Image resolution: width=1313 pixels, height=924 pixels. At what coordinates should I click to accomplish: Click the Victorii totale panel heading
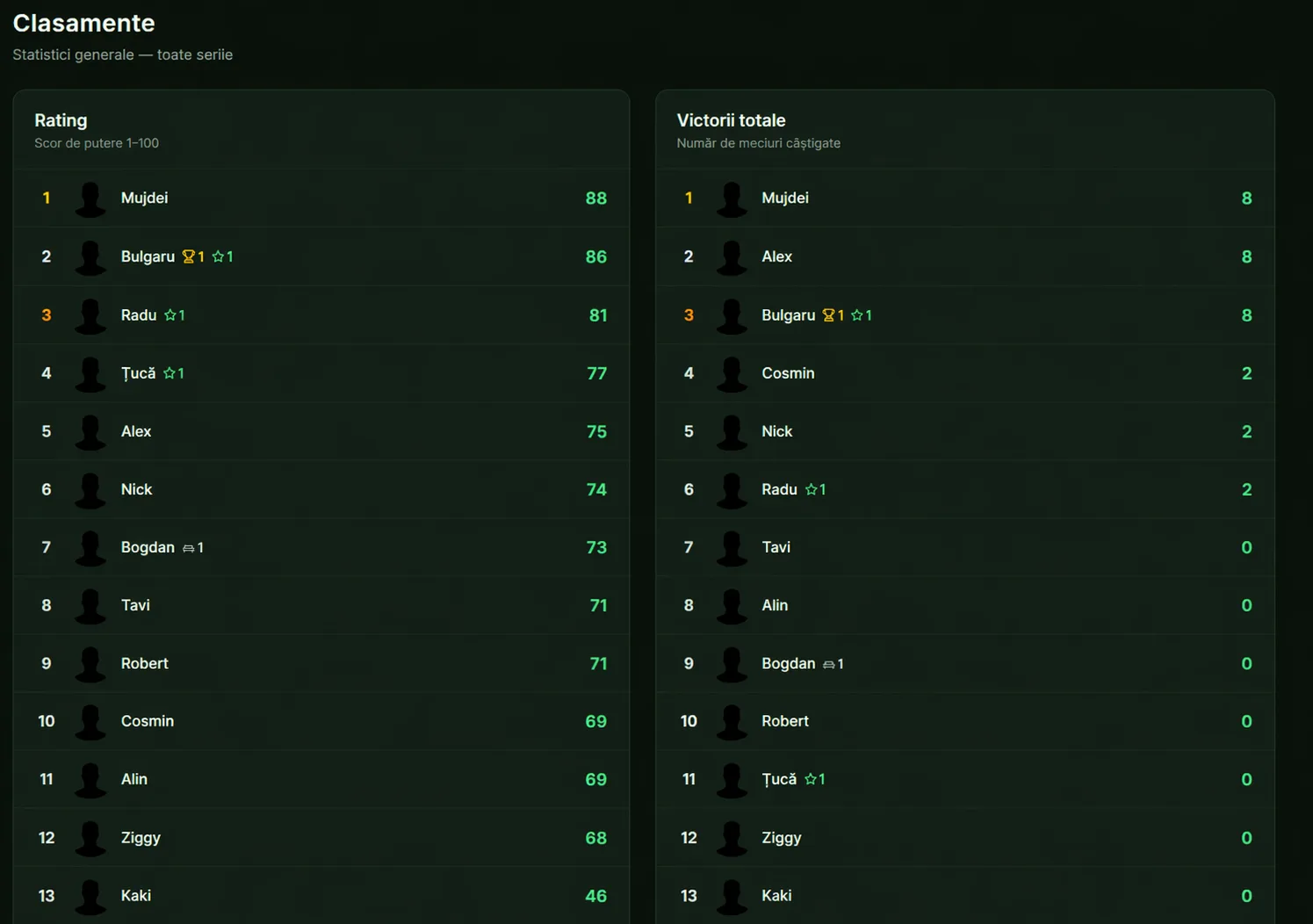tap(731, 120)
